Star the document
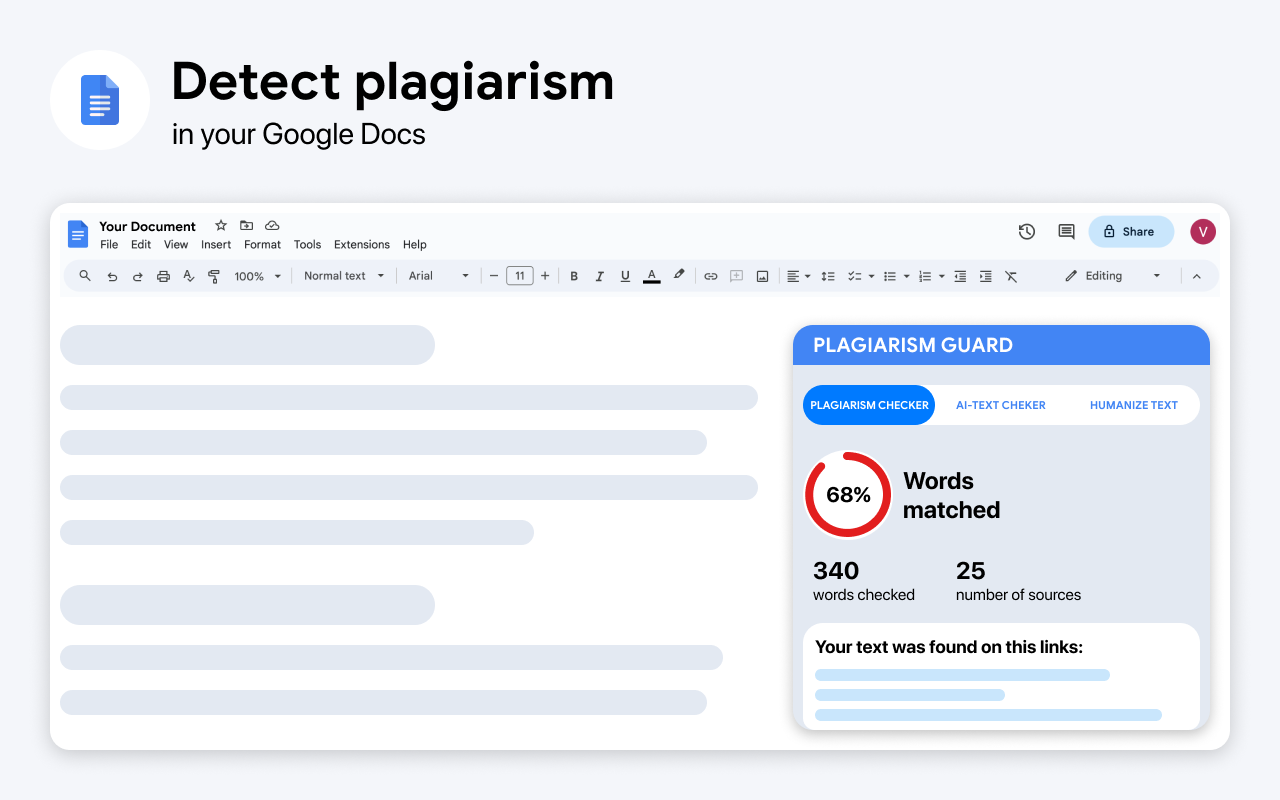Viewport: 1280px width, 800px height. coord(221,226)
